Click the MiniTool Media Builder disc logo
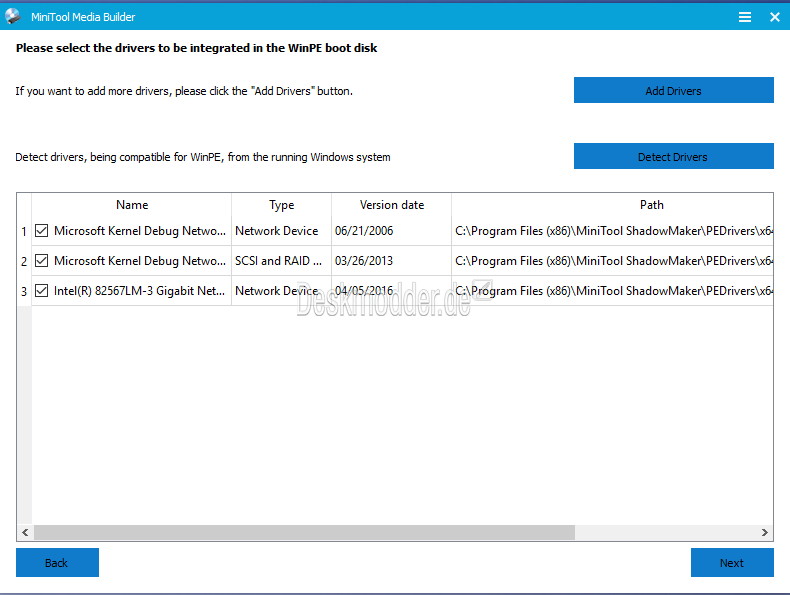 point(13,16)
